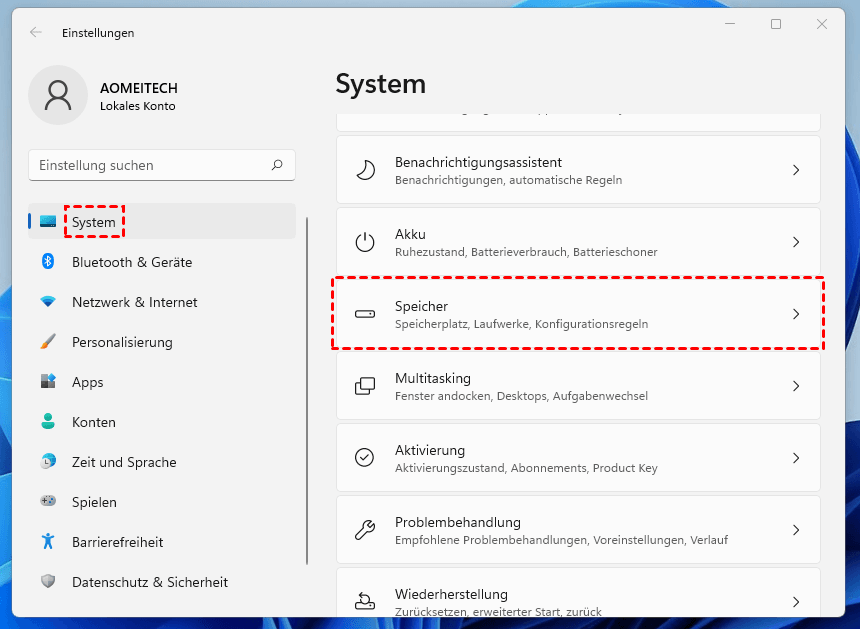
Task: Click the Speicher drive icon
Action: point(365,314)
